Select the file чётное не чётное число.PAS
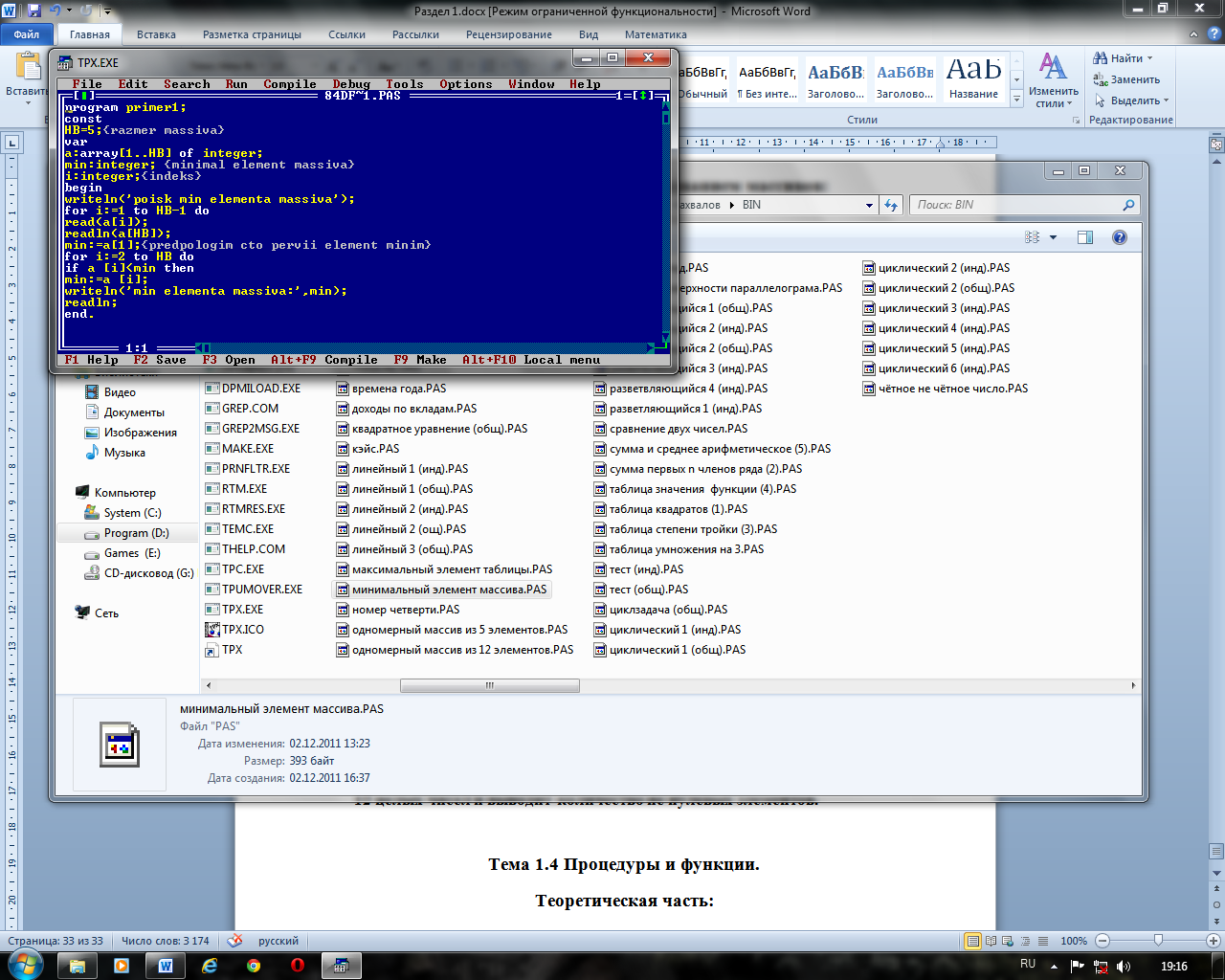Viewport: 1225px width, 980px height. click(946, 389)
